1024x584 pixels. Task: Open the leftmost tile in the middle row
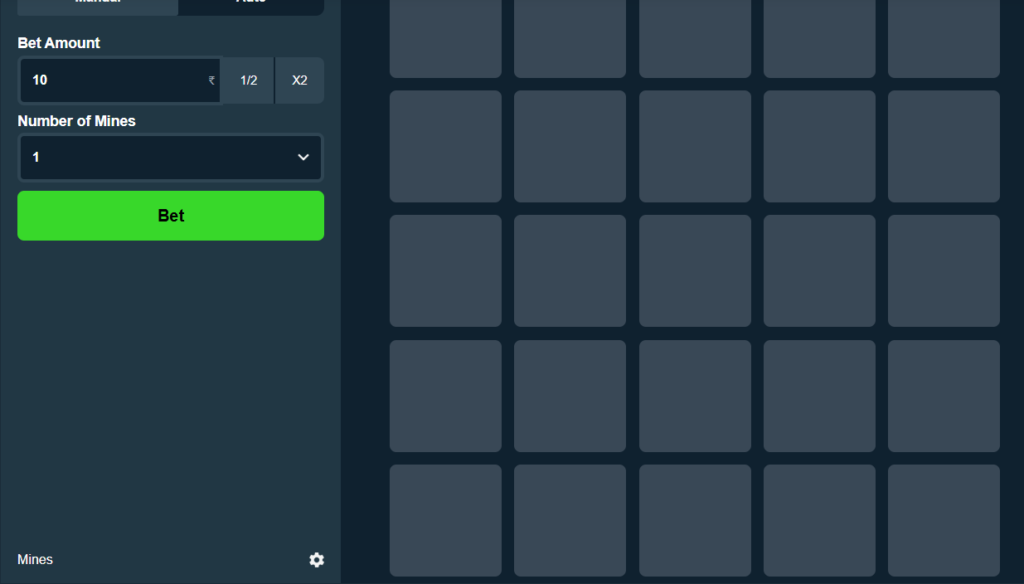(445, 271)
